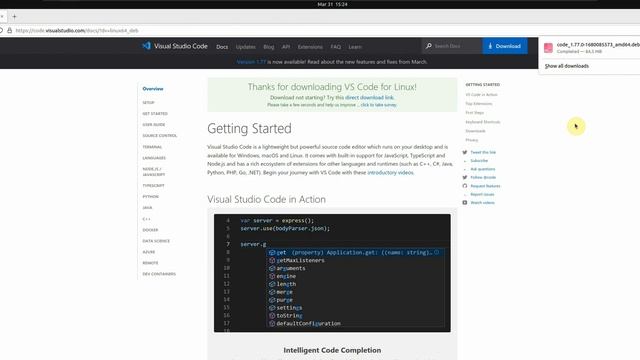
Task: Click Tweet this link text
Action: [x=483, y=152]
